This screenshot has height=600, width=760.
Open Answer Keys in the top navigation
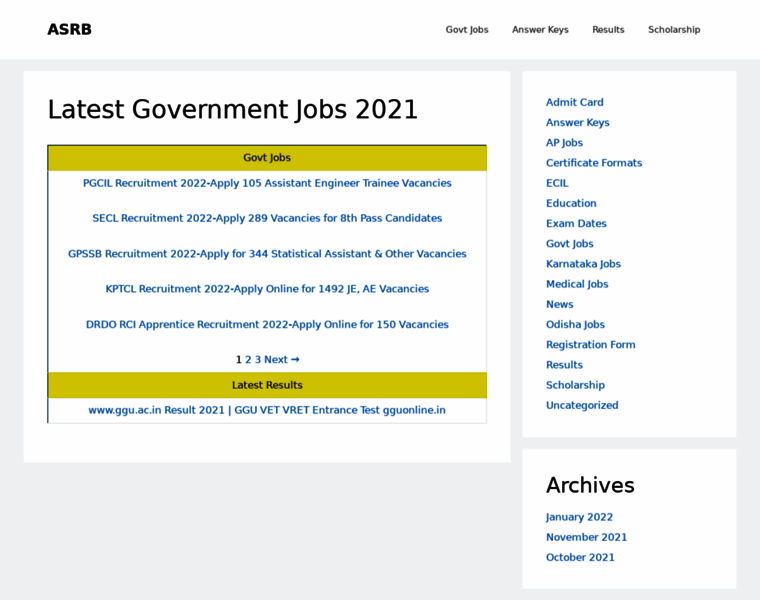[x=540, y=30]
